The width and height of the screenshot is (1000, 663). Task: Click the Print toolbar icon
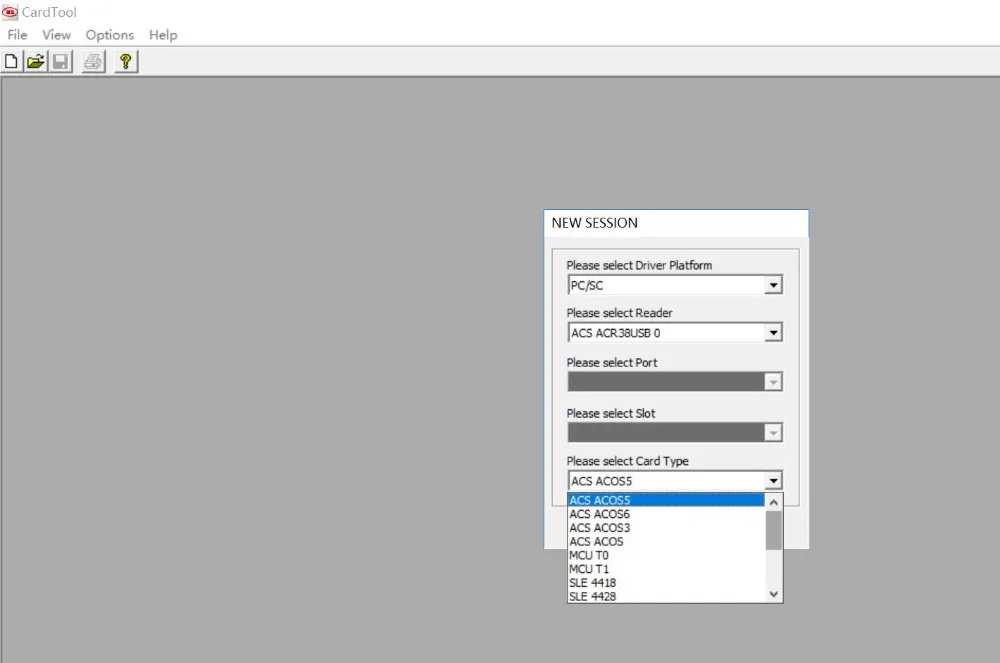tap(93, 62)
